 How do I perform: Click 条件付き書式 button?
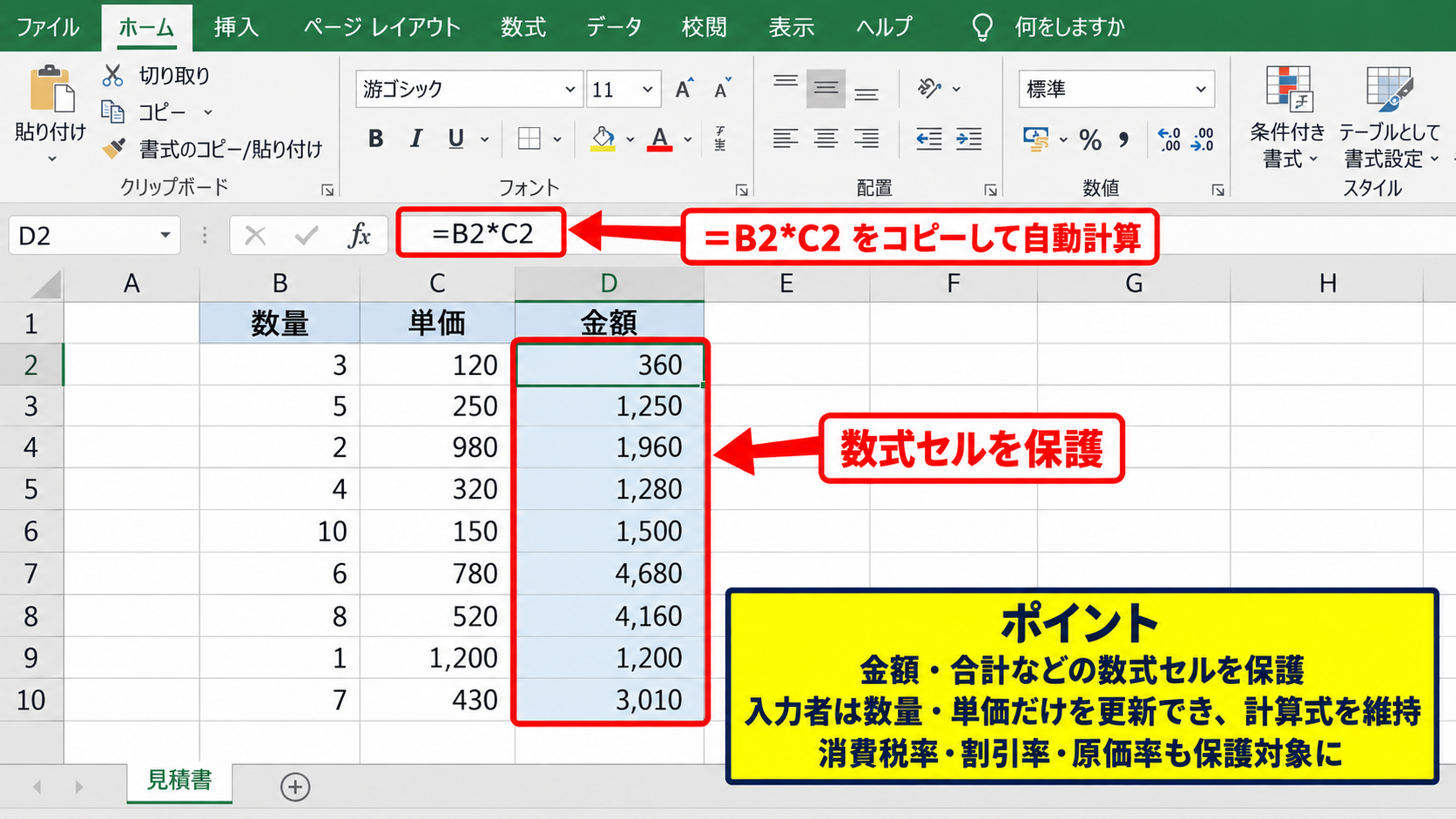point(1287,117)
